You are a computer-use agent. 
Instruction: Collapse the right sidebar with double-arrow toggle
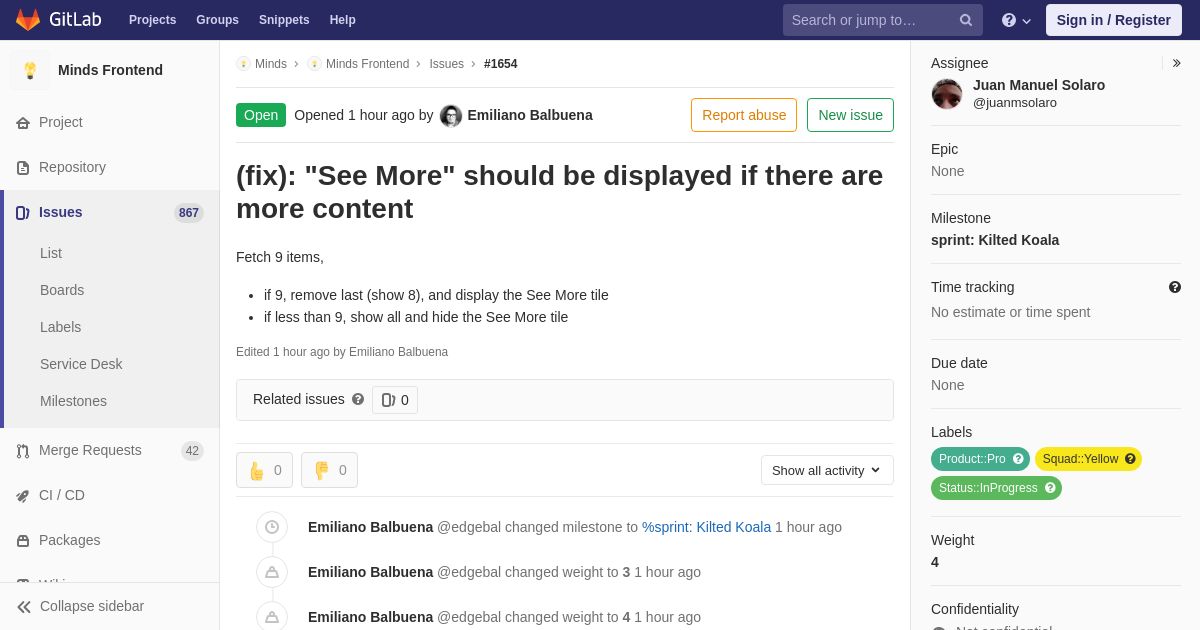pos(1176,63)
